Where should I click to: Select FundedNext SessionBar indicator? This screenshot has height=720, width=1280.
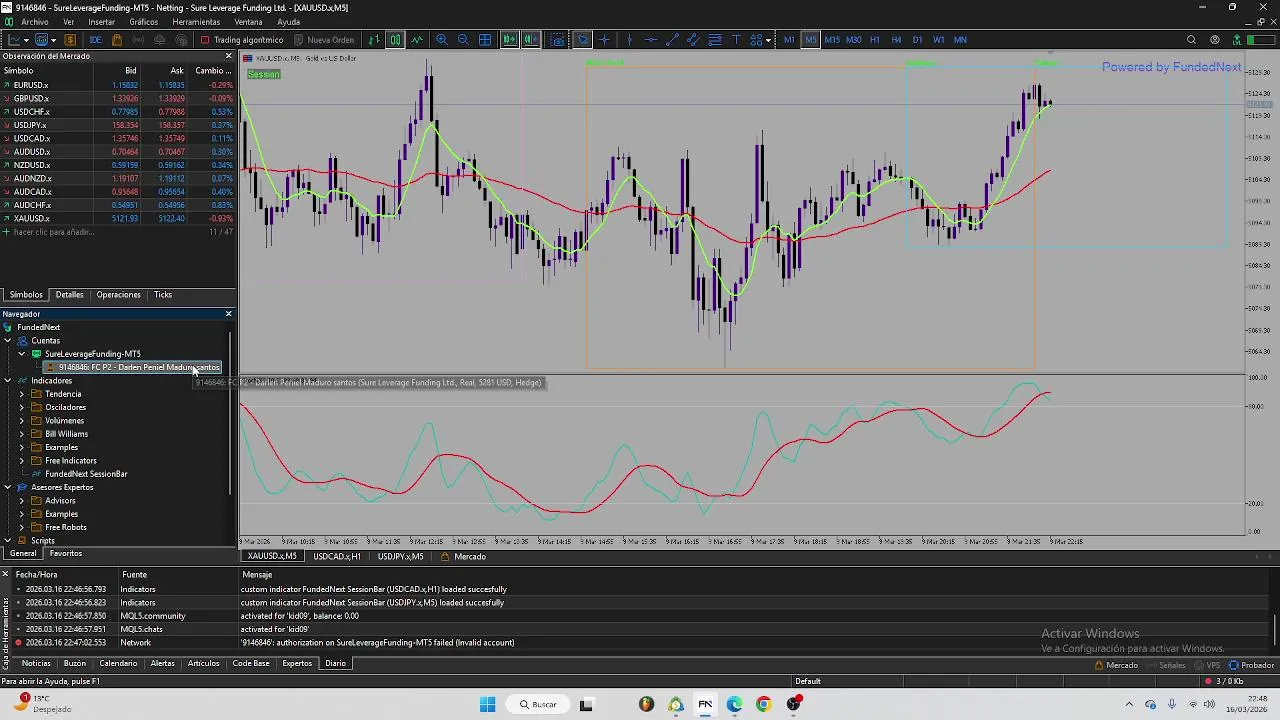86,474
